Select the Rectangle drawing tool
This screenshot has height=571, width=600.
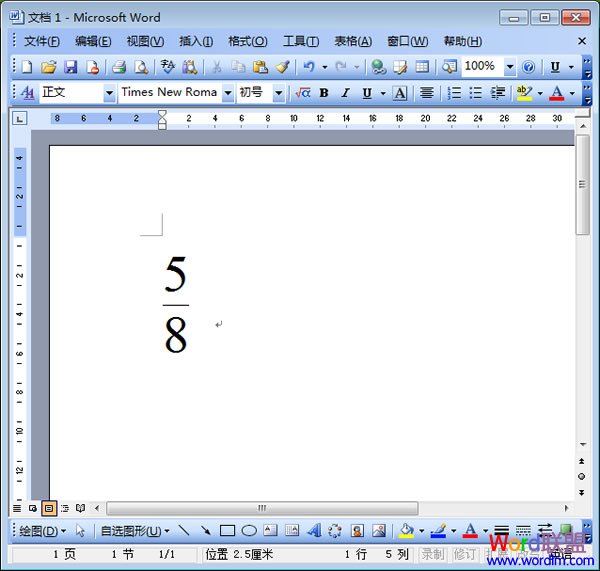pos(227,531)
